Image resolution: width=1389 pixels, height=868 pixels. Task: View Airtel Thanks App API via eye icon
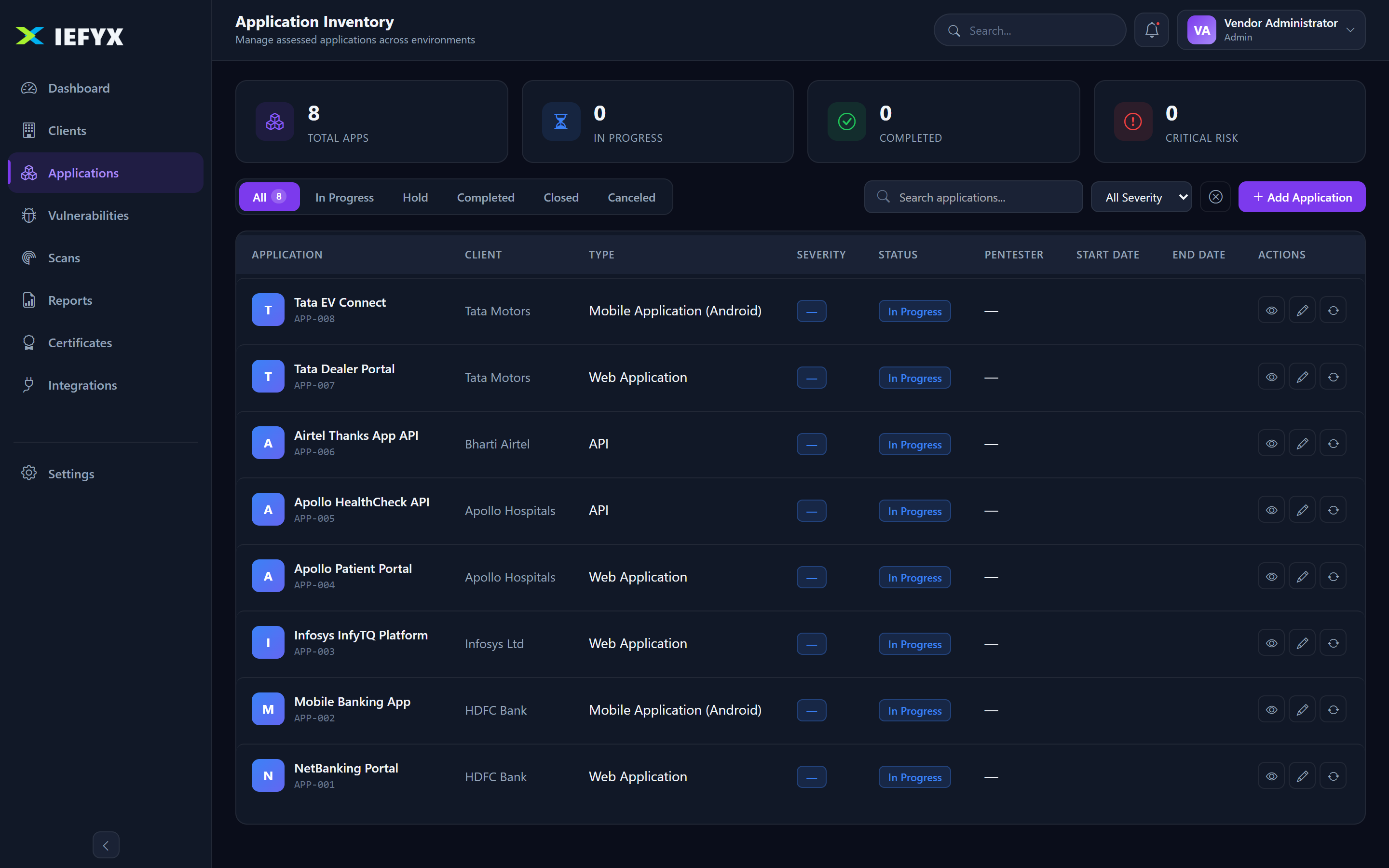(x=1271, y=443)
